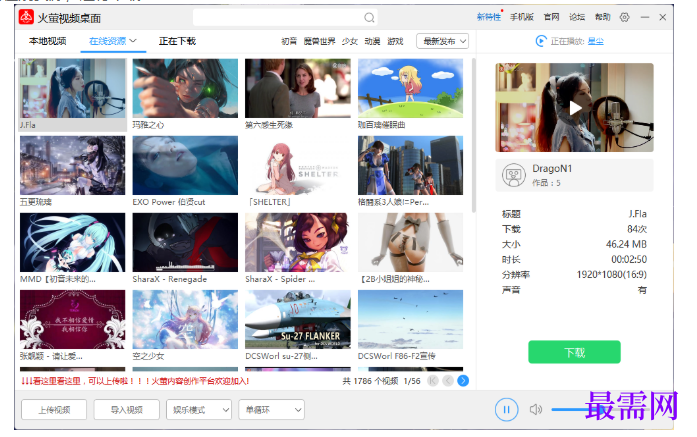The image size is (697, 437).
Task: Open 官网 link
Action: 551,17
